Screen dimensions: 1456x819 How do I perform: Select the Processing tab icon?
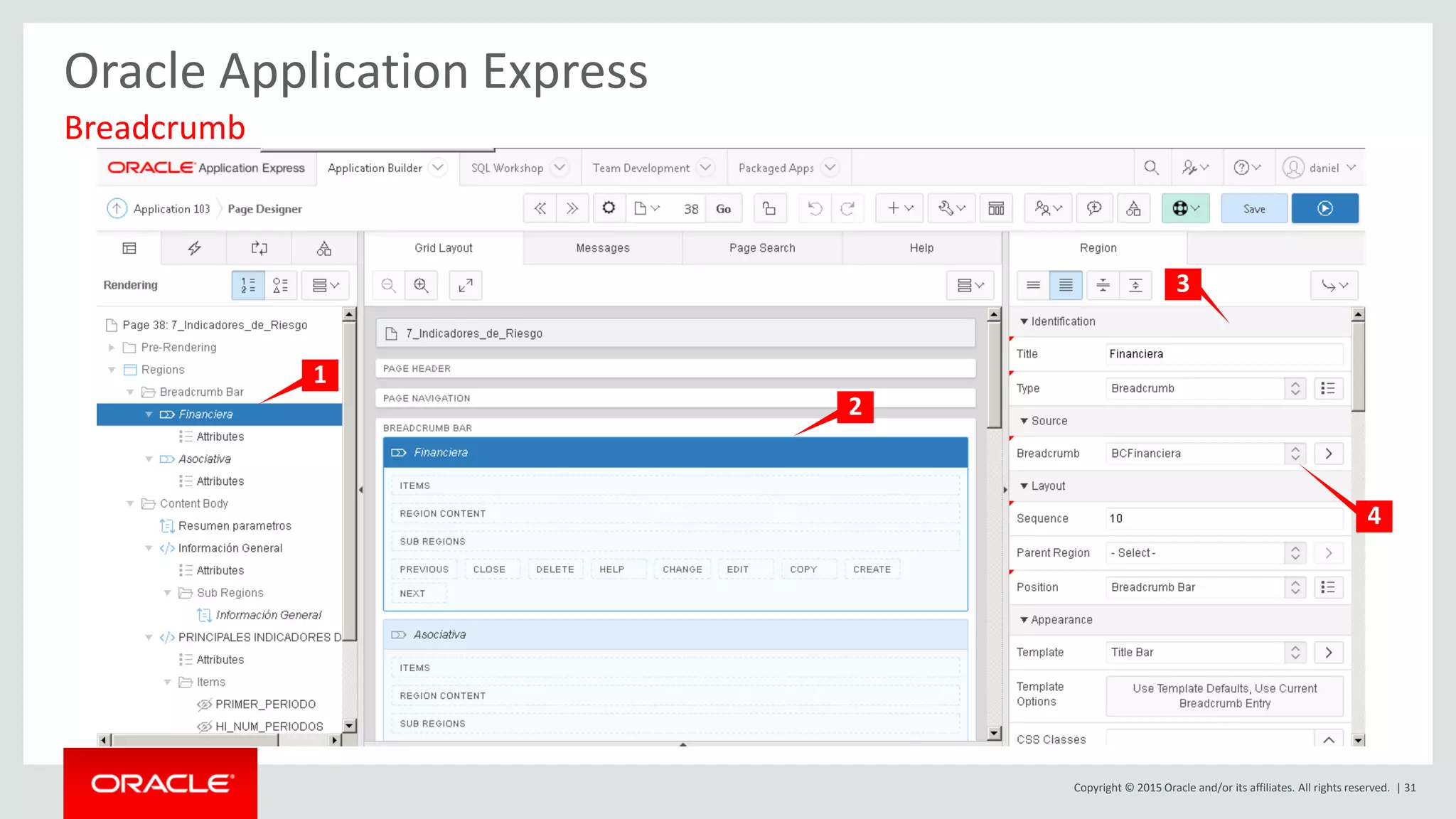click(259, 248)
